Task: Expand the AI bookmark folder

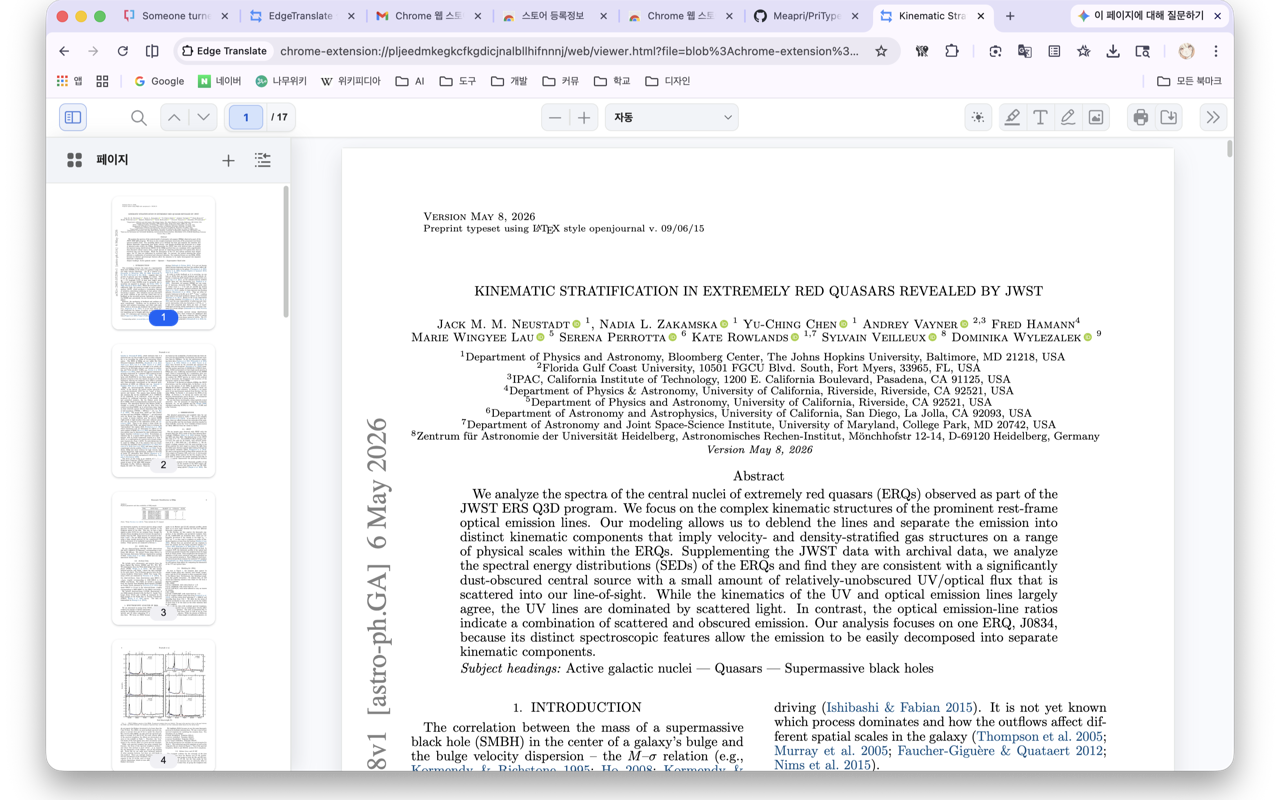Action: click(x=410, y=81)
